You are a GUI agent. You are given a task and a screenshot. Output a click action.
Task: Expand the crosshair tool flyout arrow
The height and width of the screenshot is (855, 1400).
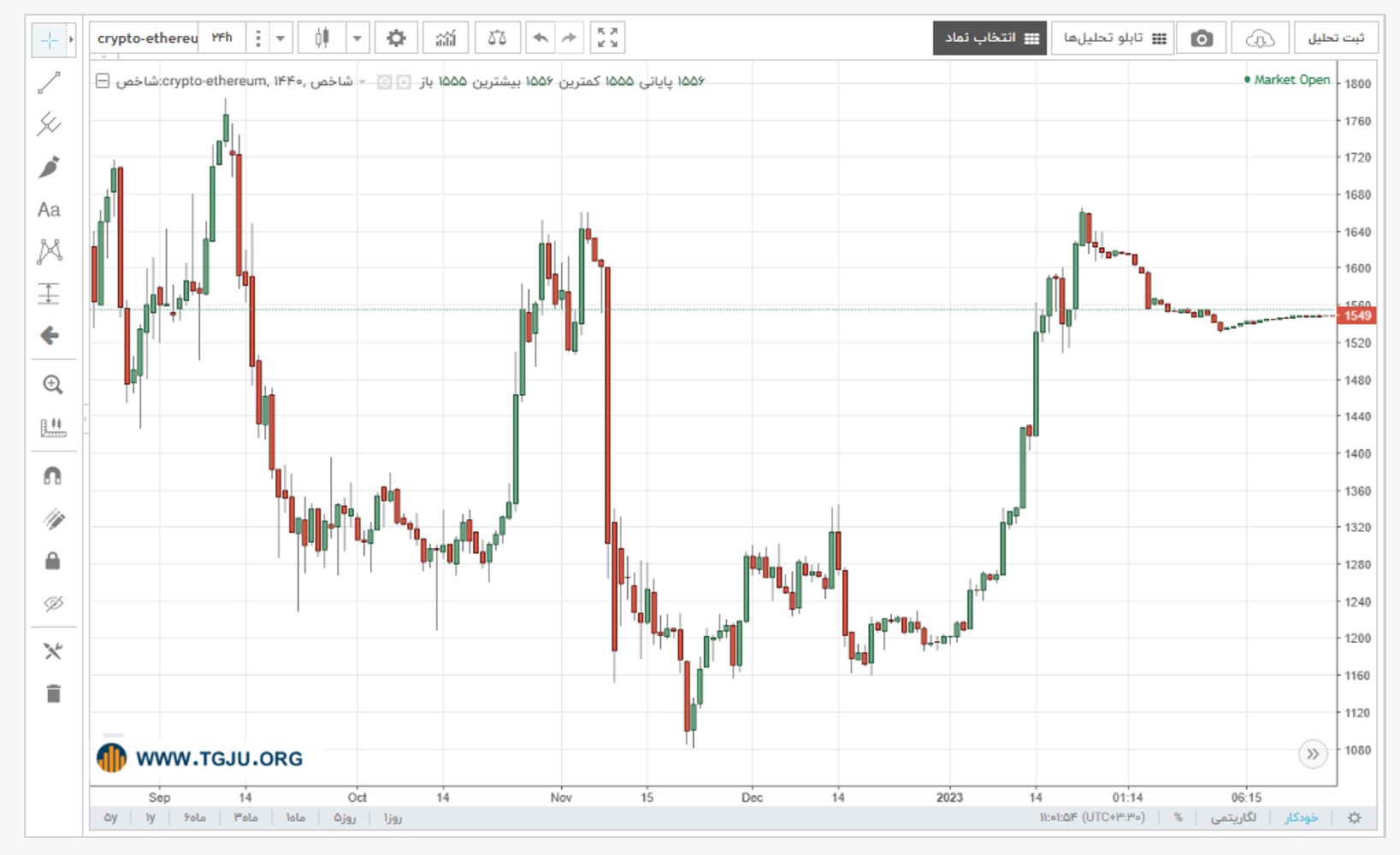(71, 40)
